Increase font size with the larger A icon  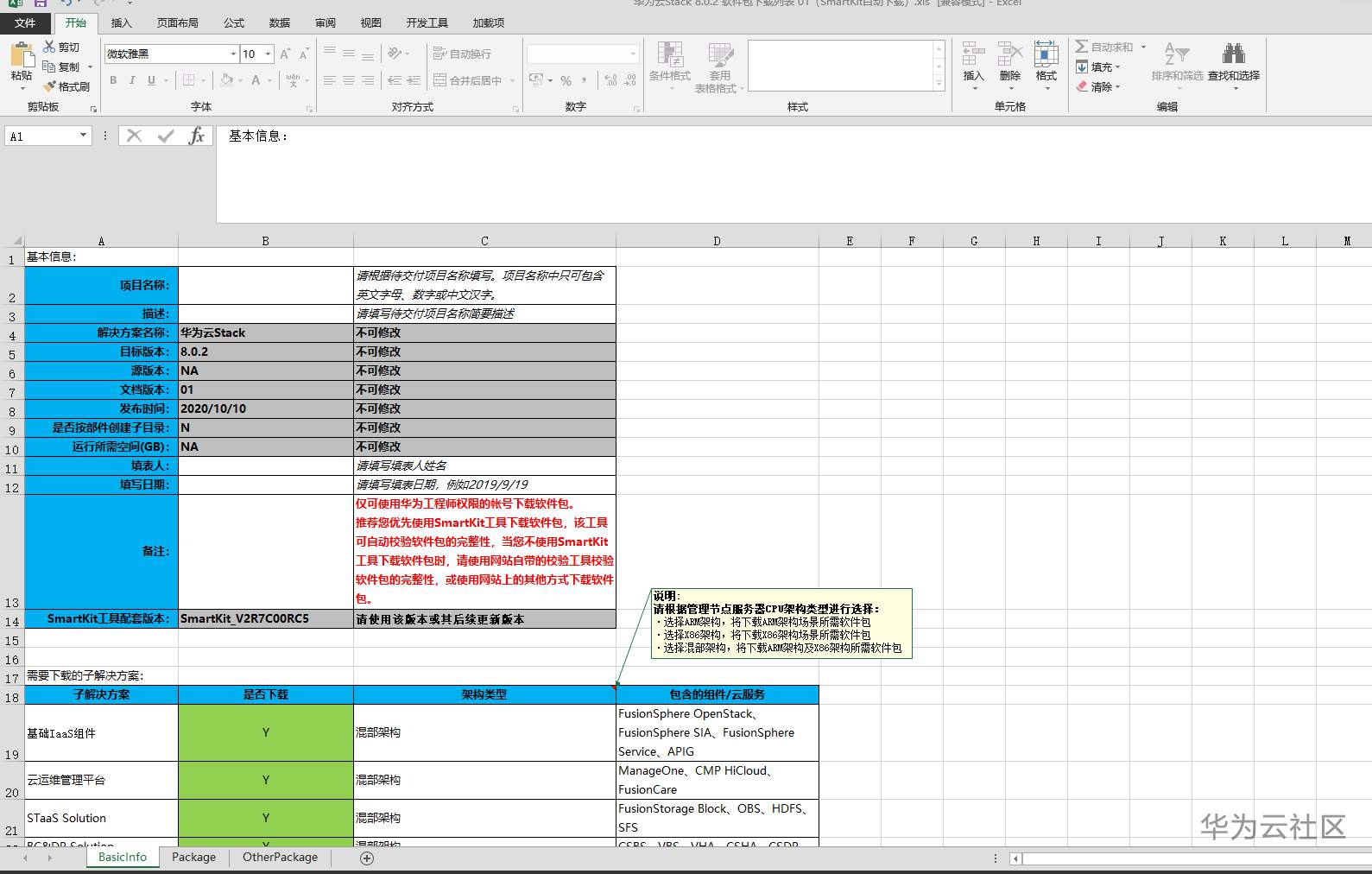[284, 54]
